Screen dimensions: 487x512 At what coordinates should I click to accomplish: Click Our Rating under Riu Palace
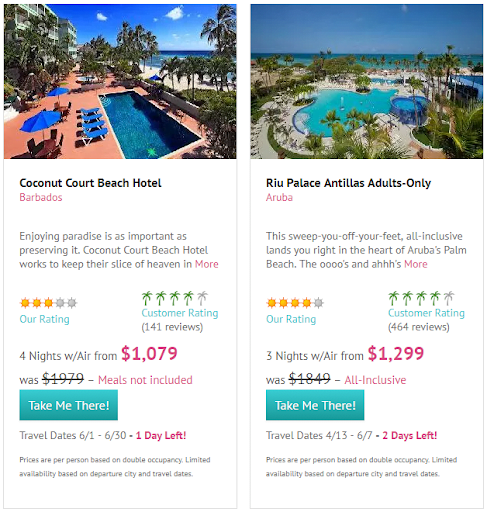point(291,319)
